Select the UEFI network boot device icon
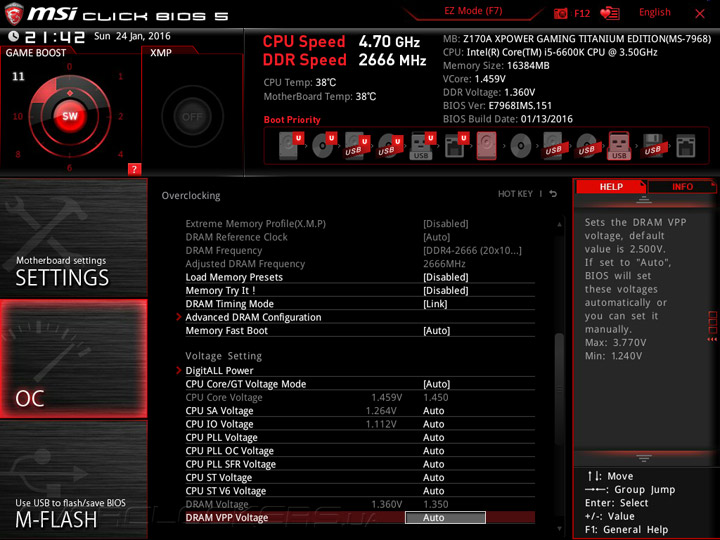This screenshot has height=540, width=720. point(456,146)
